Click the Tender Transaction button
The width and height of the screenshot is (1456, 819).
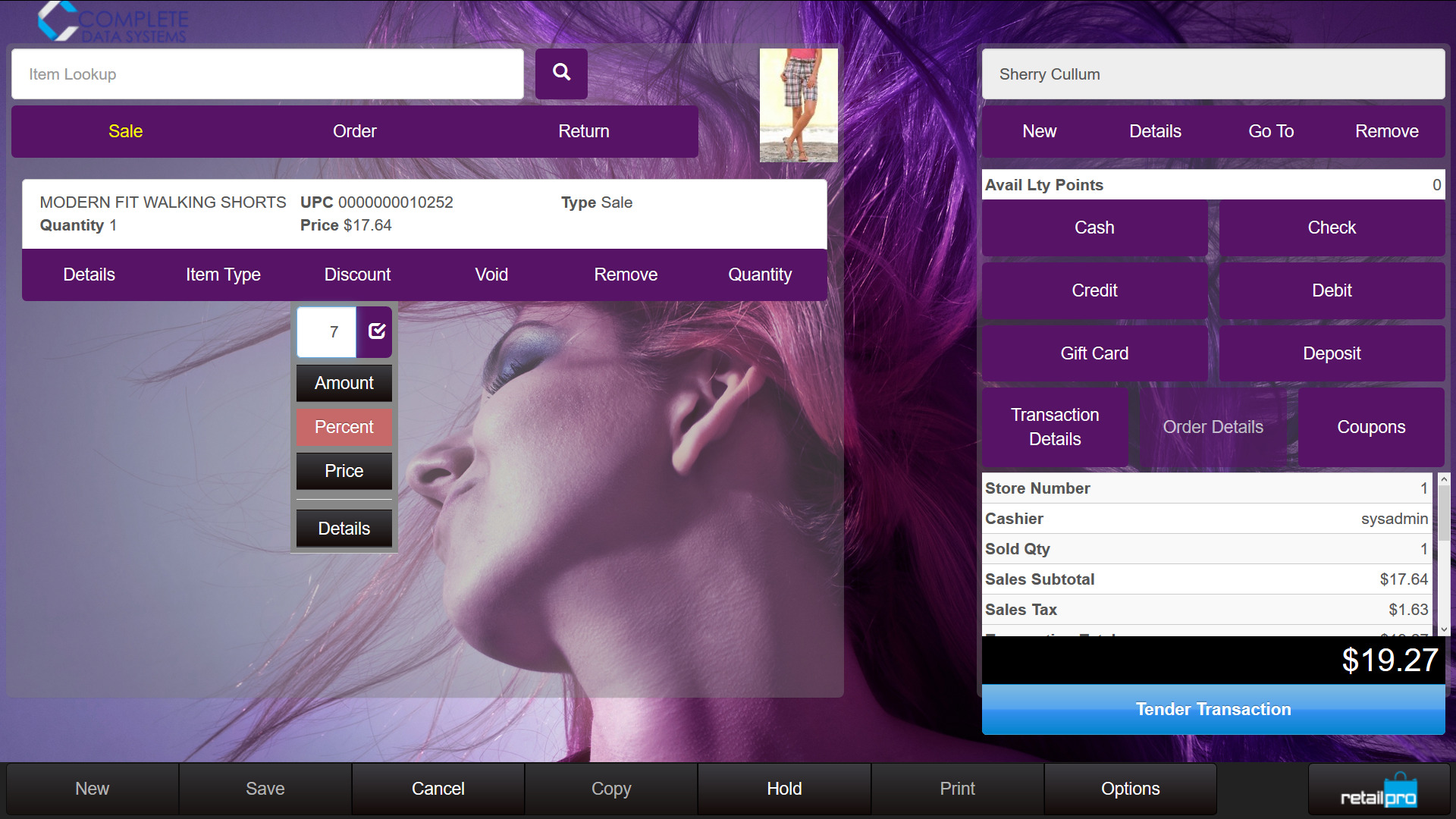tap(1213, 709)
